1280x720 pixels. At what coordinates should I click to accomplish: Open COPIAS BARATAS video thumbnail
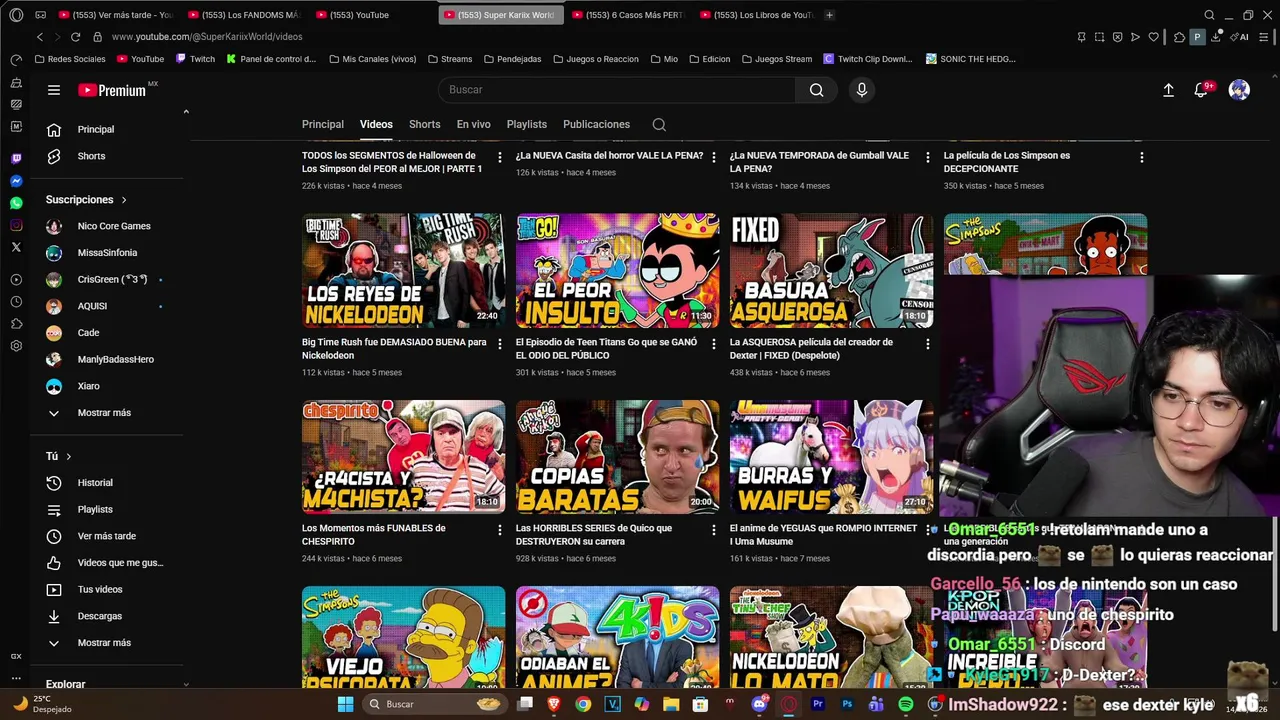pyautogui.click(x=617, y=457)
